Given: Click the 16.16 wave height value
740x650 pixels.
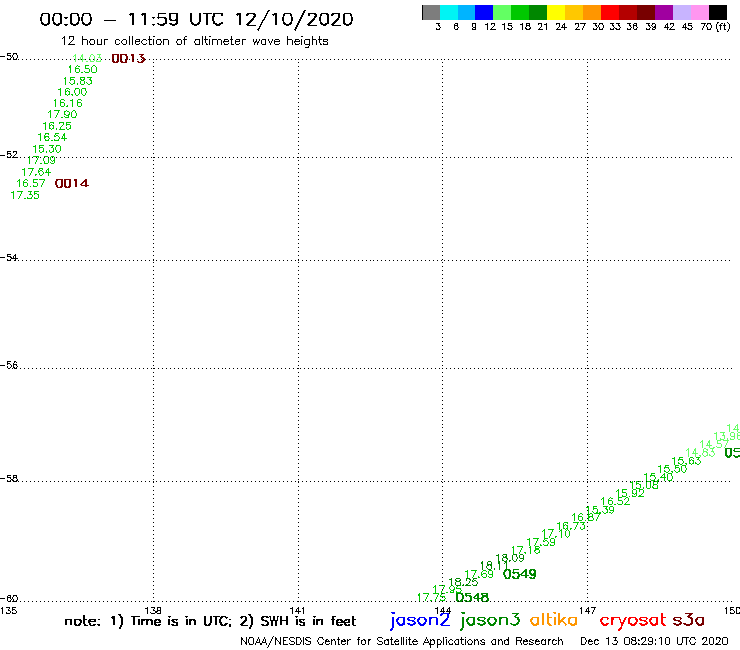Looking at the screenshot, I should tap(67, 103).
